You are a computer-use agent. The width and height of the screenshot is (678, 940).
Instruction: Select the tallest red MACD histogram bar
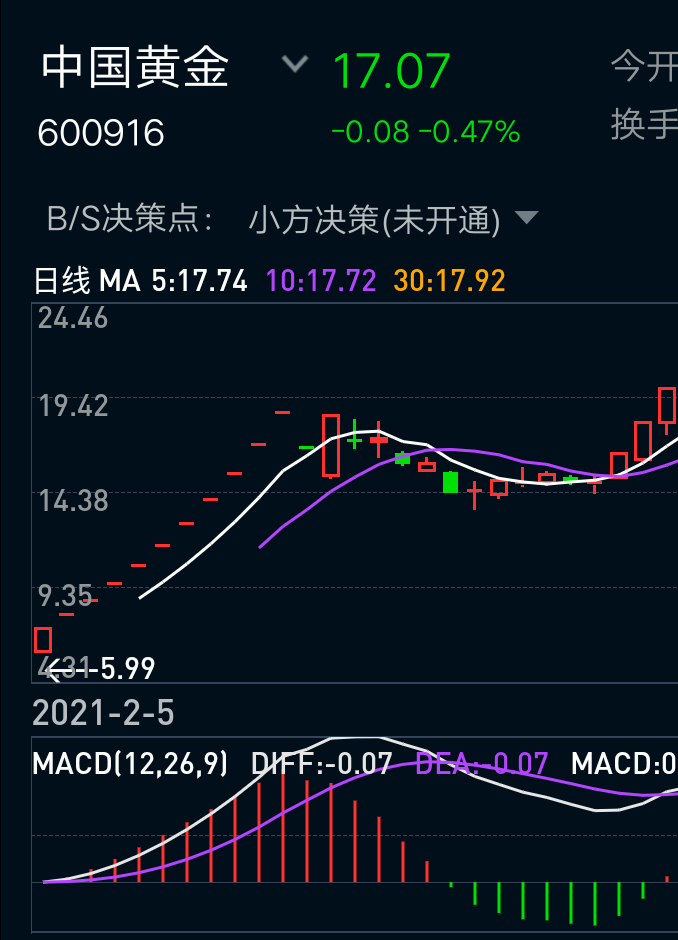click(282, 827)
